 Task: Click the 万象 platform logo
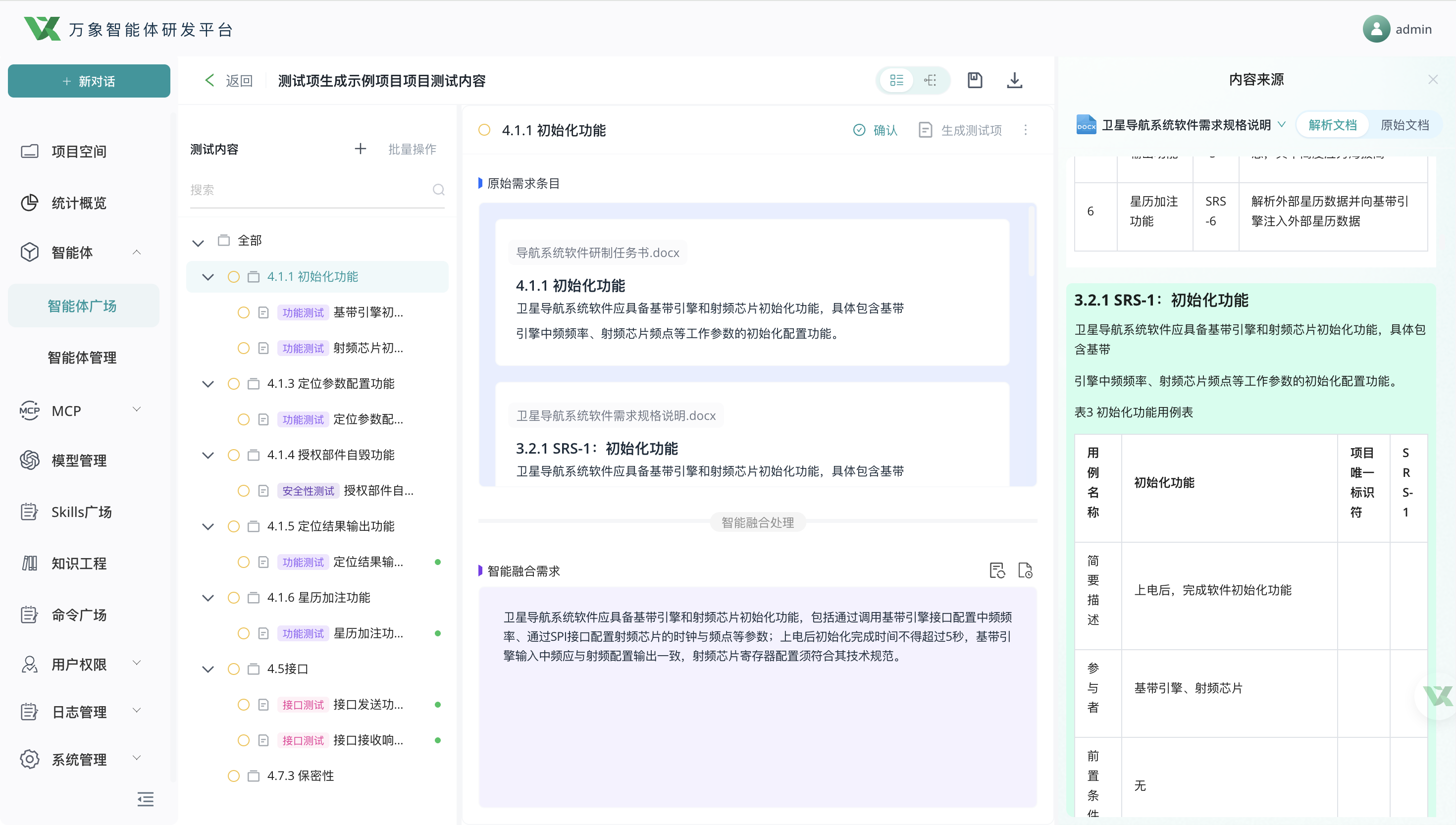click(43, 28)
